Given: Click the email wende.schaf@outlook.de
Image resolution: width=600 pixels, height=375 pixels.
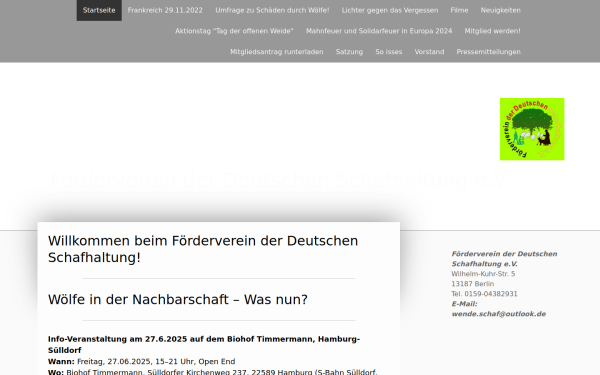Looking at the screenshot, I should [x=499, y=314].
